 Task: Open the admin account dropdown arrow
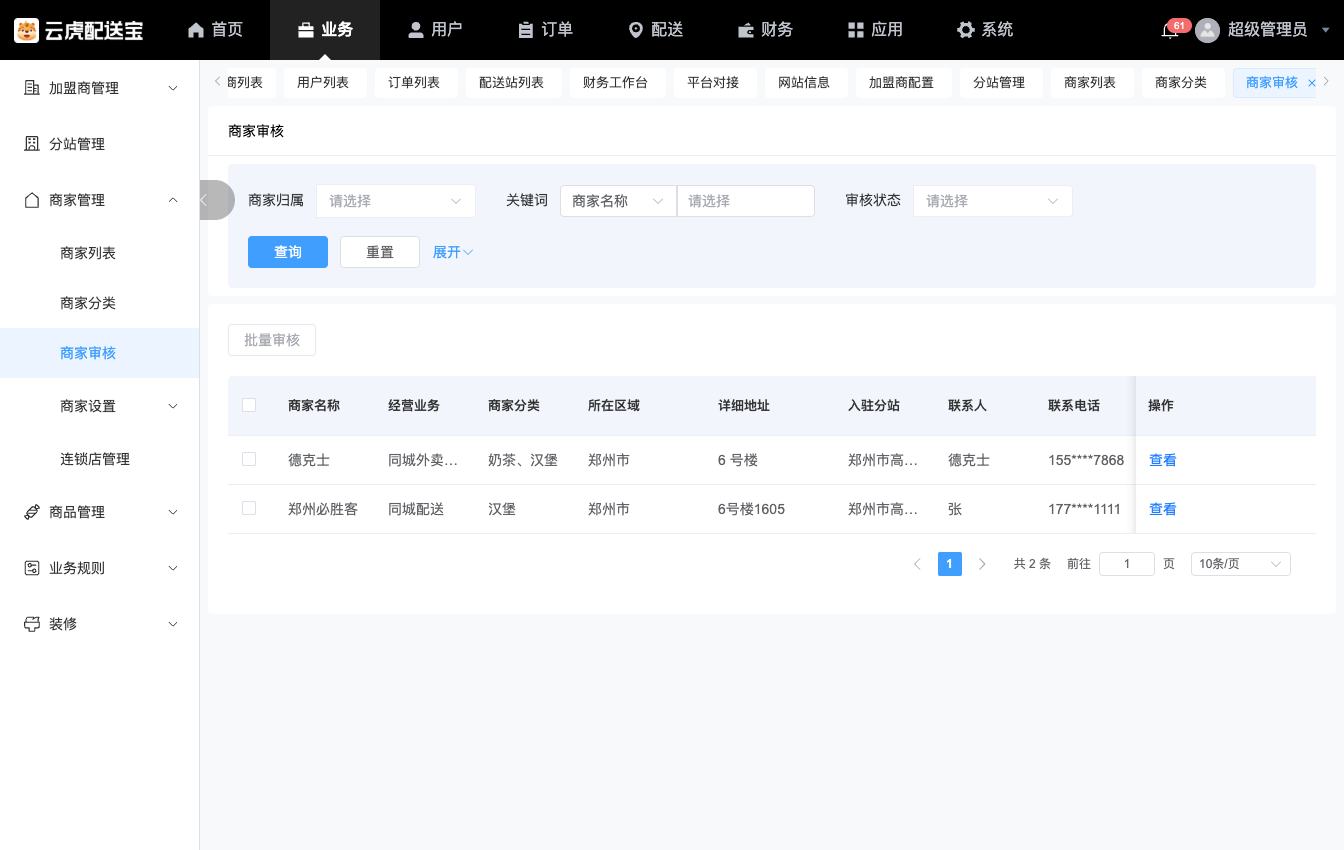click(1326, 30)
